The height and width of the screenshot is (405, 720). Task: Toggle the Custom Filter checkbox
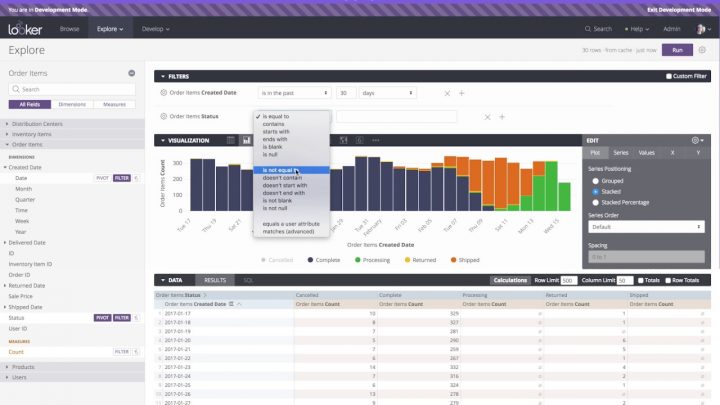coord(669,76)
